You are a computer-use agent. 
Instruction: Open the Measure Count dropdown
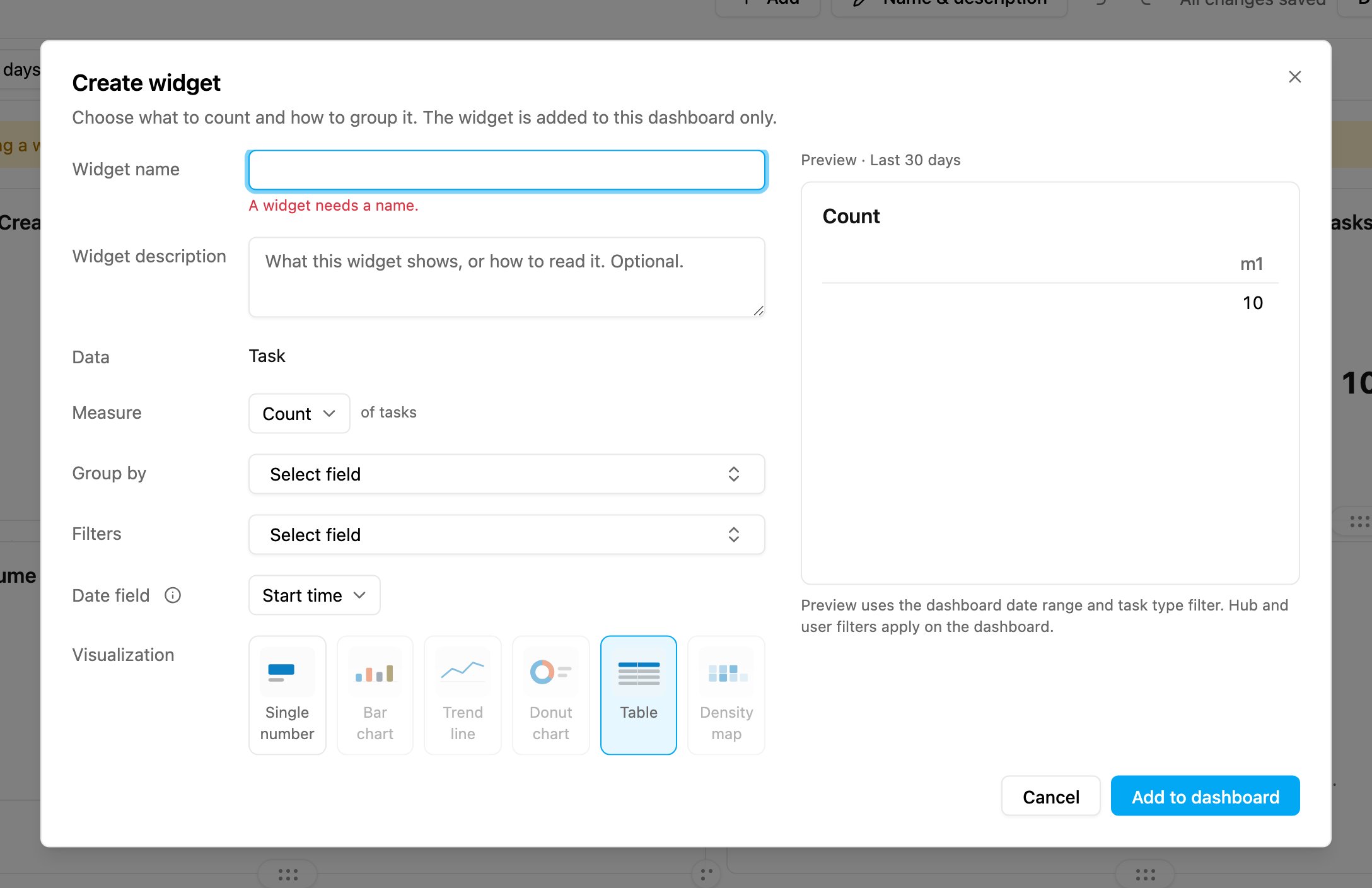[299, 414]
